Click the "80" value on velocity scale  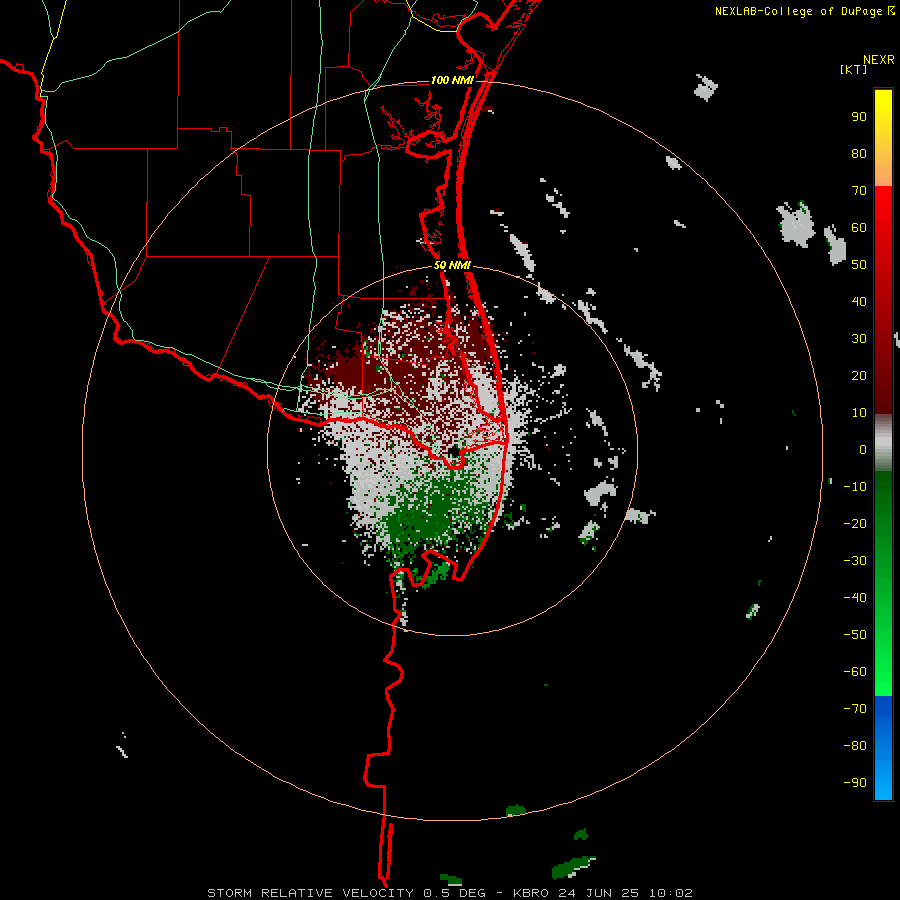[x=859, y=154]
